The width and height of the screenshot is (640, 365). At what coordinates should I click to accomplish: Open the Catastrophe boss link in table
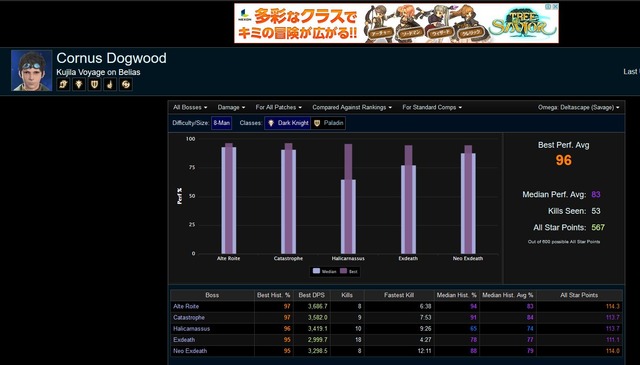point(189,317)
